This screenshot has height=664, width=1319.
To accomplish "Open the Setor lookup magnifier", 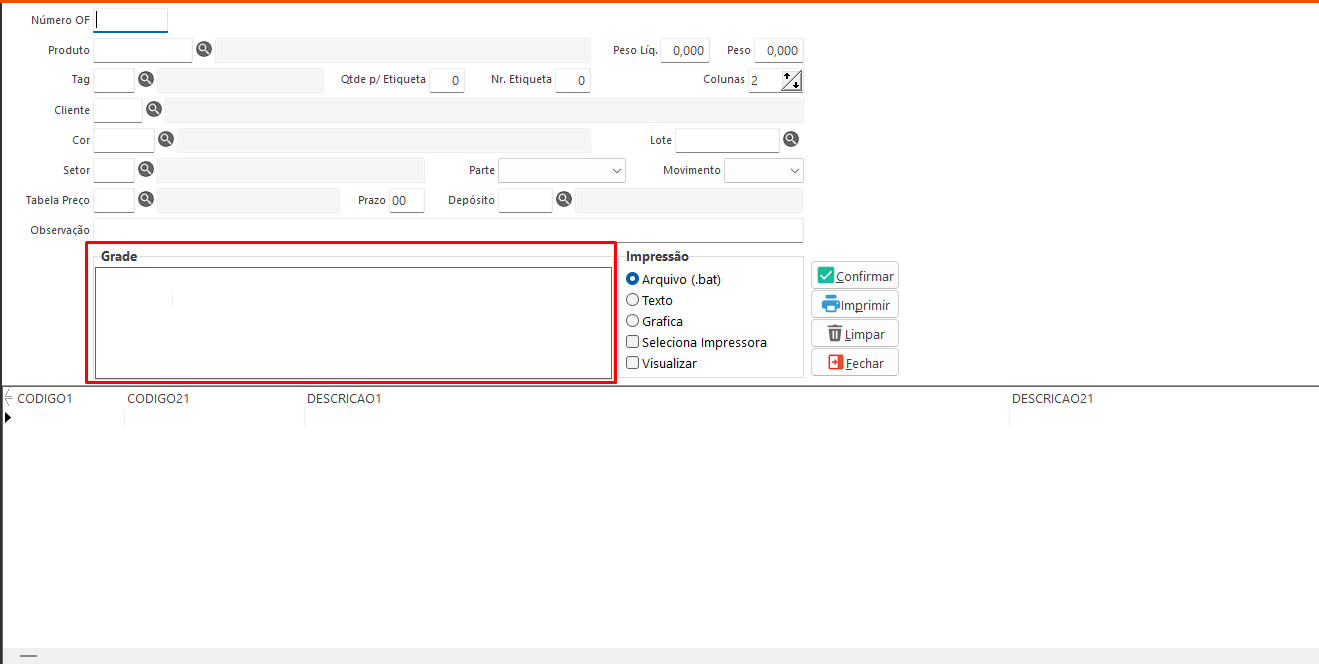I will pos(146,169).
